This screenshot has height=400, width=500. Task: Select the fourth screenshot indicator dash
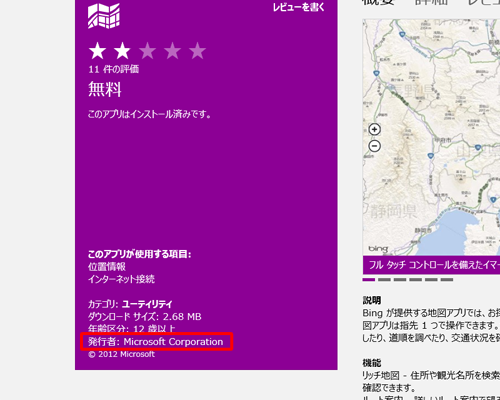[x=416, y=279]
